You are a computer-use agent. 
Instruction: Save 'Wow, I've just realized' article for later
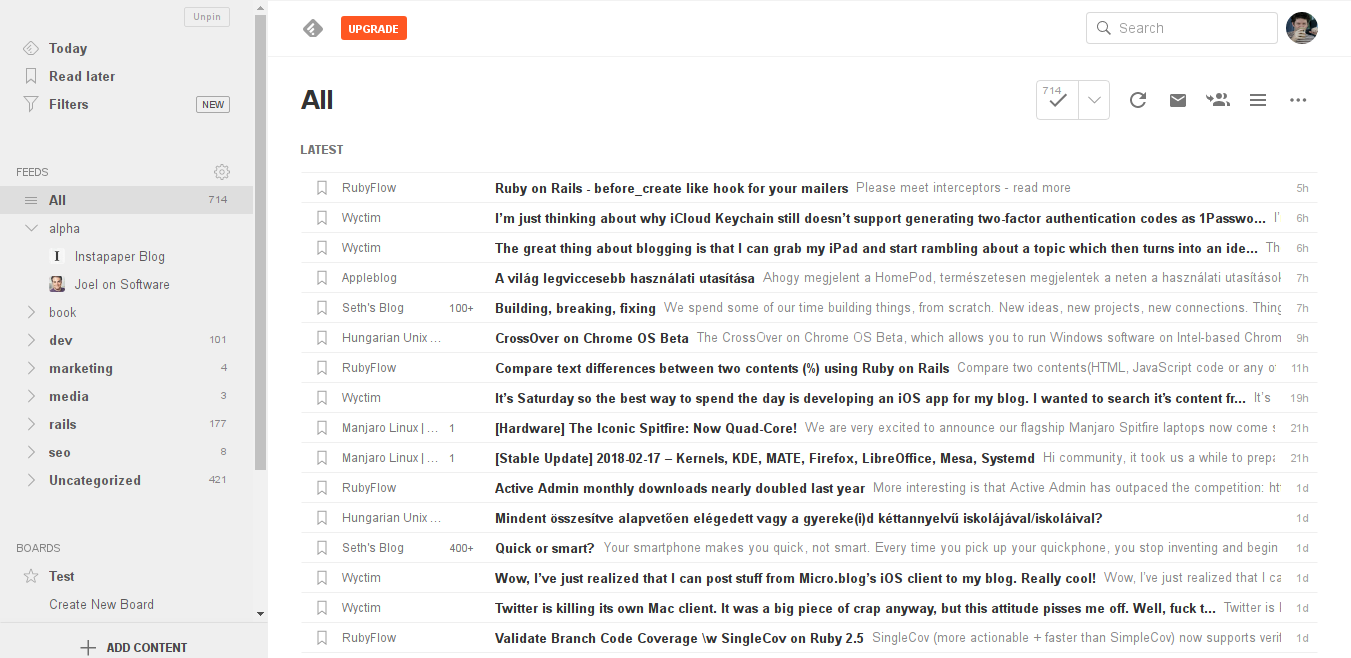pos(322,578)
